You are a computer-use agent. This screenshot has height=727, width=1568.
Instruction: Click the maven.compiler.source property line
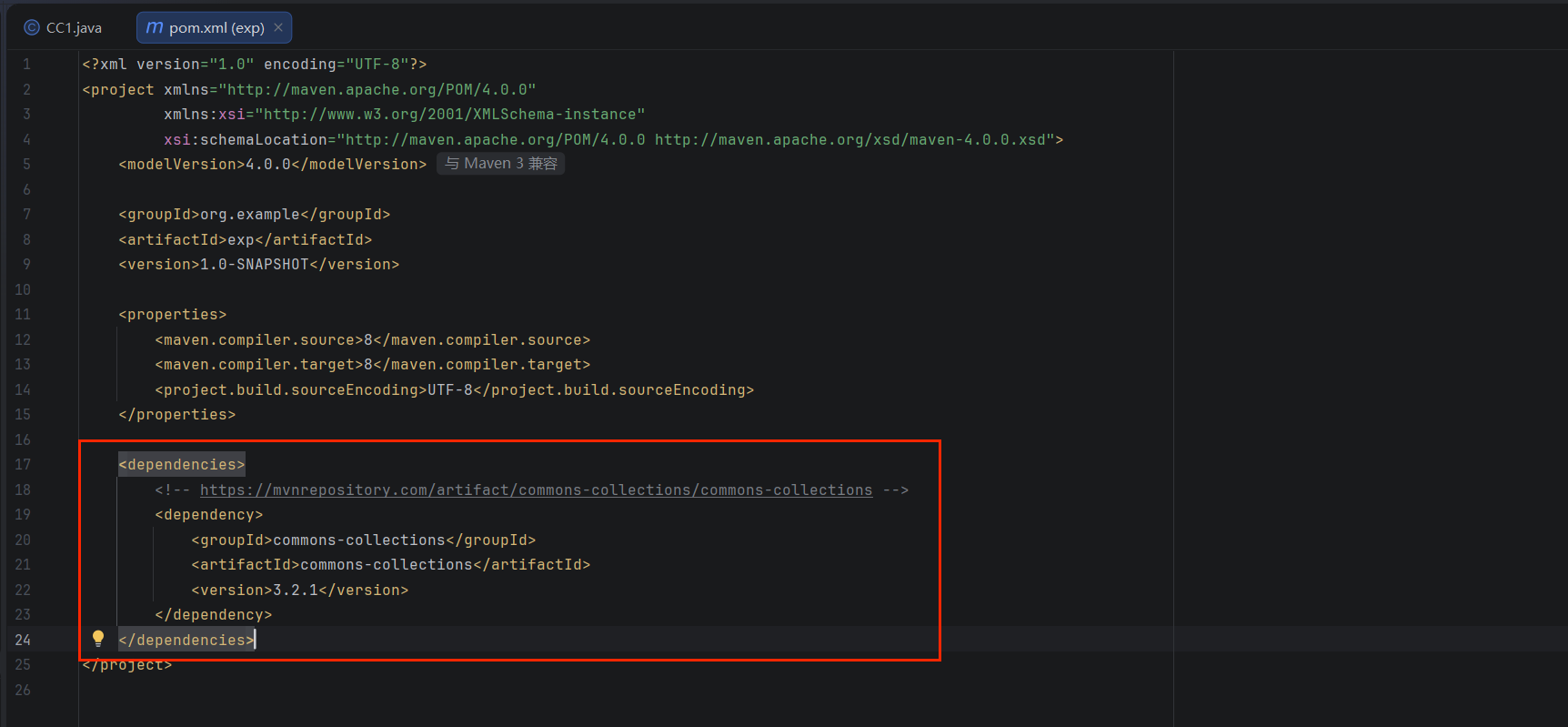372,339
